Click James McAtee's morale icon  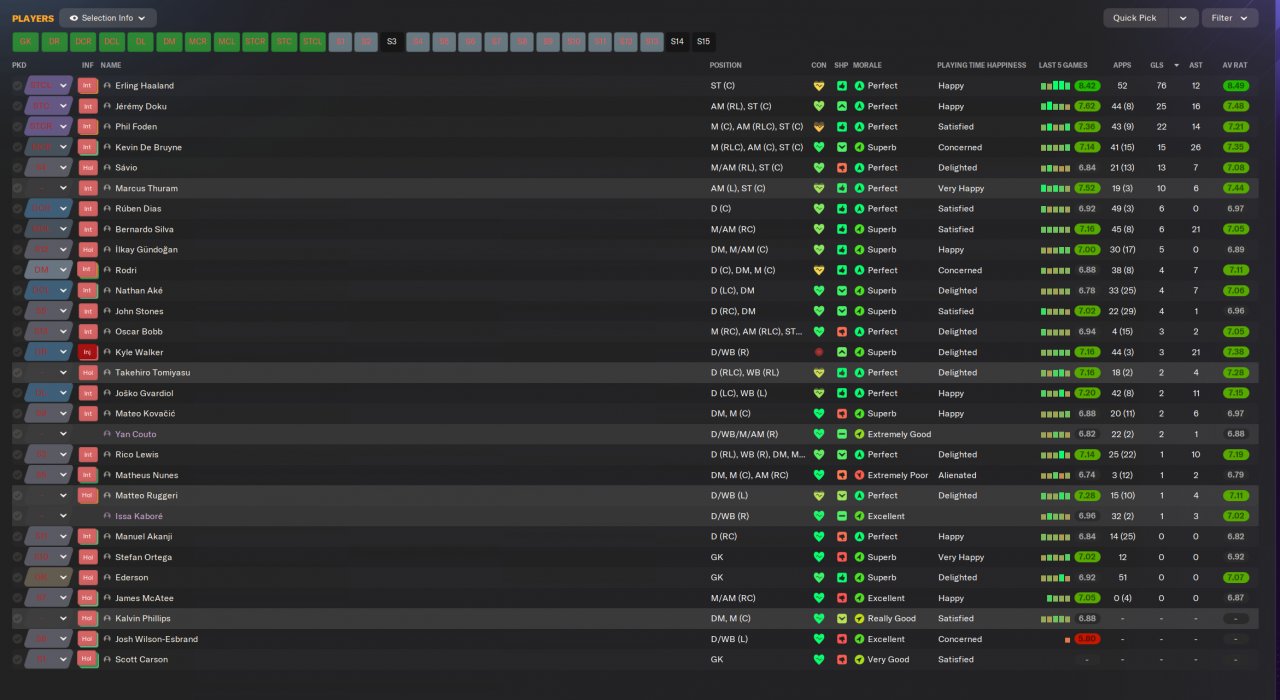pos(859,598)
